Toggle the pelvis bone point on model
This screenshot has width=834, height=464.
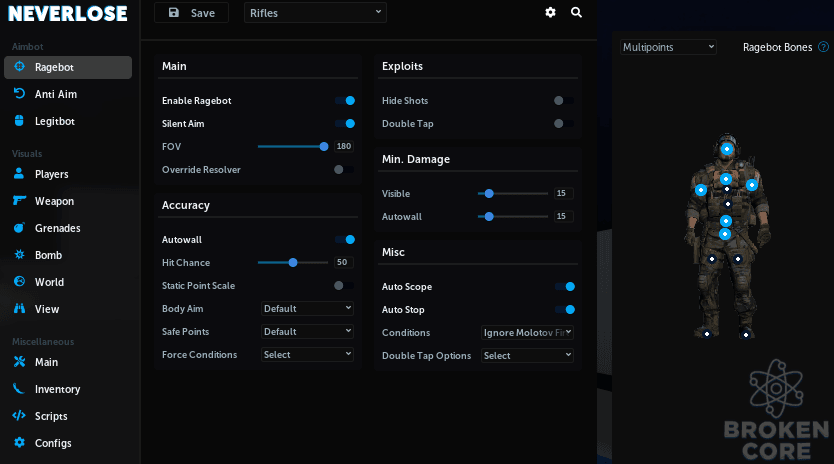725,234
